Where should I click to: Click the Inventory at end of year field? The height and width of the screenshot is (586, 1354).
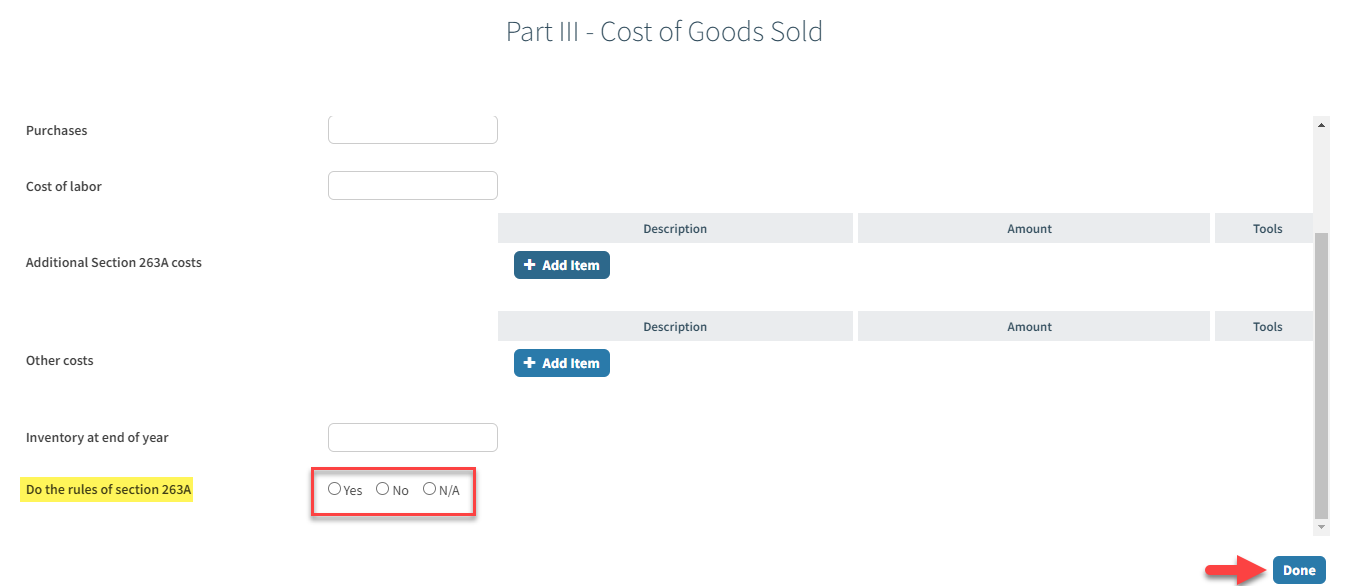coord(412,437)
